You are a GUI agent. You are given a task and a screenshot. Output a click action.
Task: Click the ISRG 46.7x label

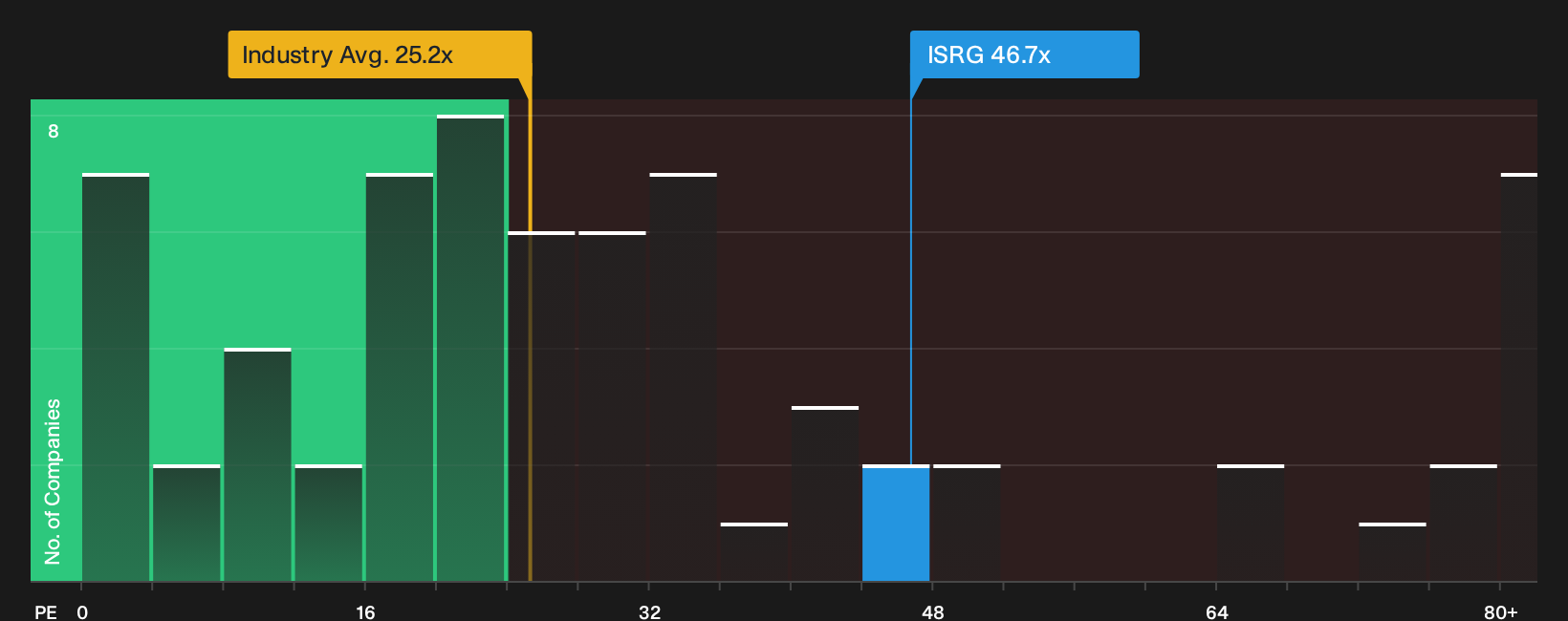1024,54
